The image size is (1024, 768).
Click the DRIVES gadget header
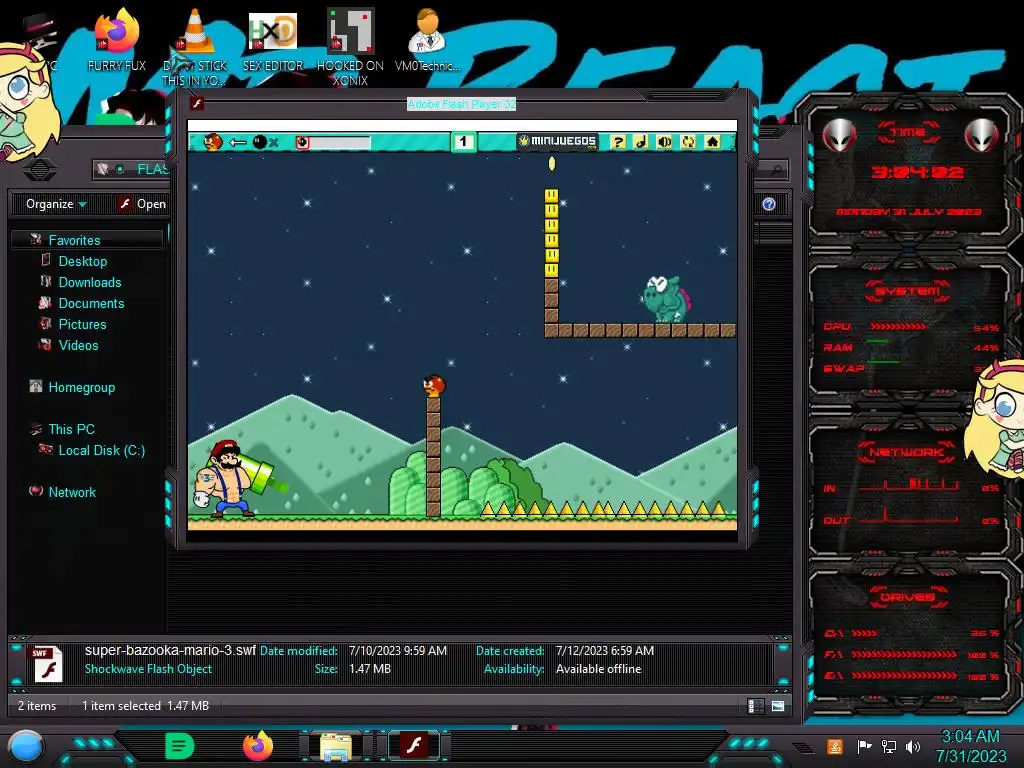(x=907, y=597)
